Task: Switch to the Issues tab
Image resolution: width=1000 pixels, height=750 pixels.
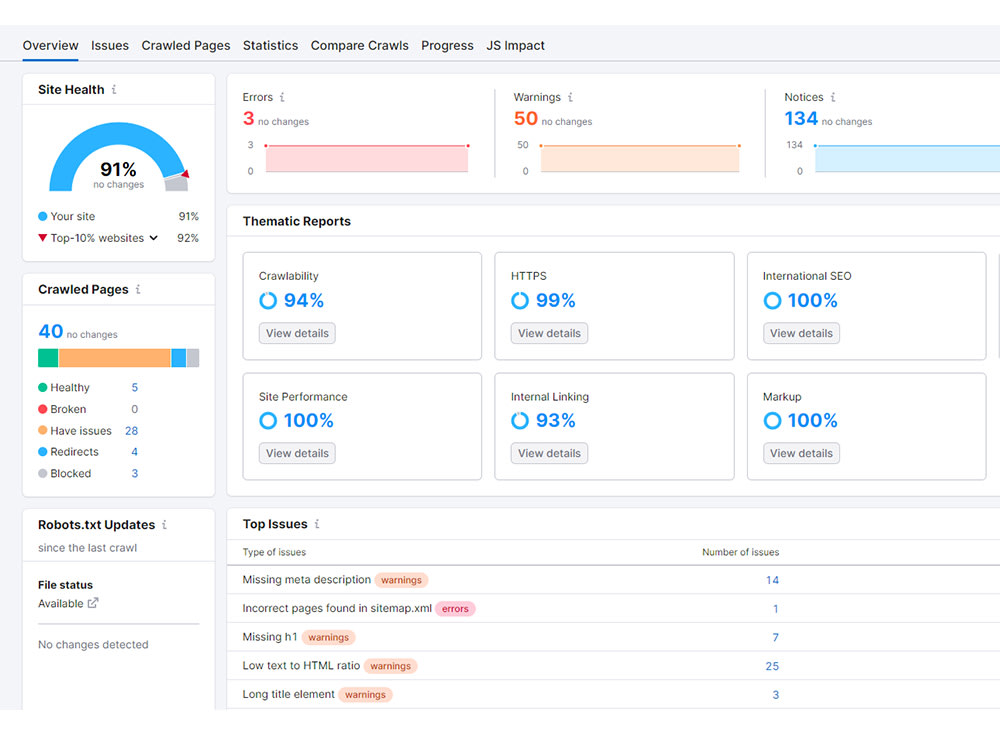Action: [110, 45]
